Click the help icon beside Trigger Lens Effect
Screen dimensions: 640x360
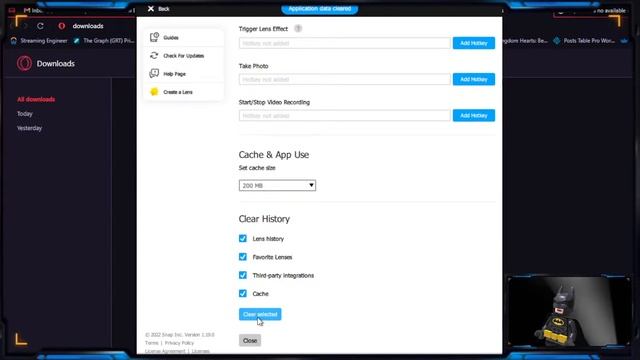(298, 29)
